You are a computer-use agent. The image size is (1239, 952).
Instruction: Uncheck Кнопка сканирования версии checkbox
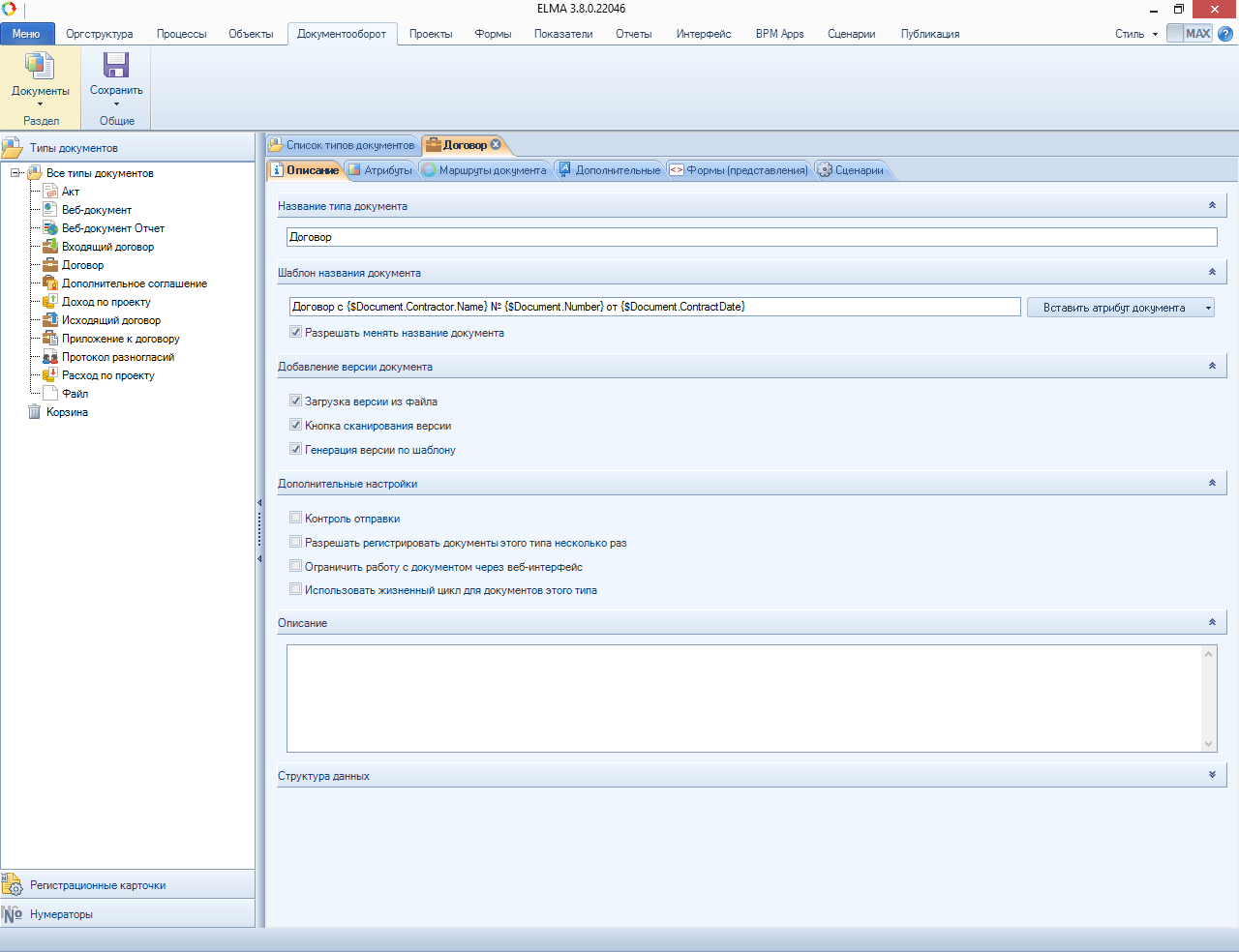296,426
